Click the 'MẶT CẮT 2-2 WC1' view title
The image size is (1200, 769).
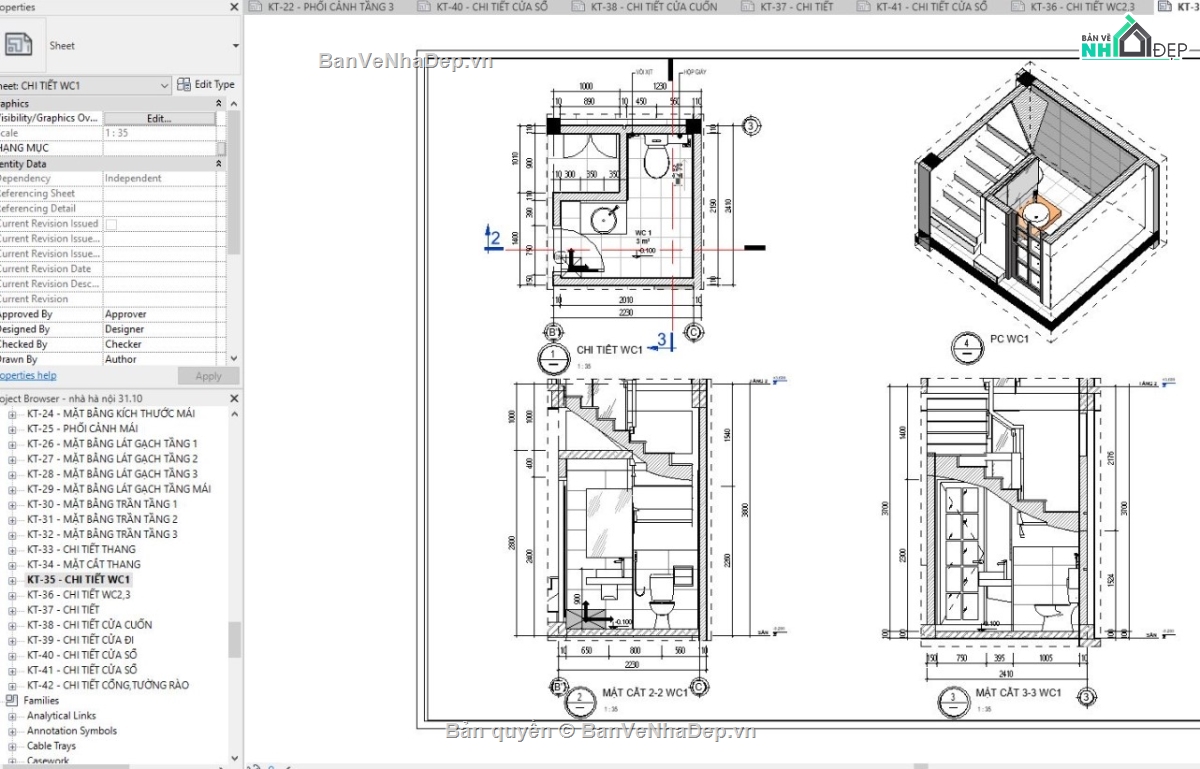pyautogui.click(x=645, y=693)
